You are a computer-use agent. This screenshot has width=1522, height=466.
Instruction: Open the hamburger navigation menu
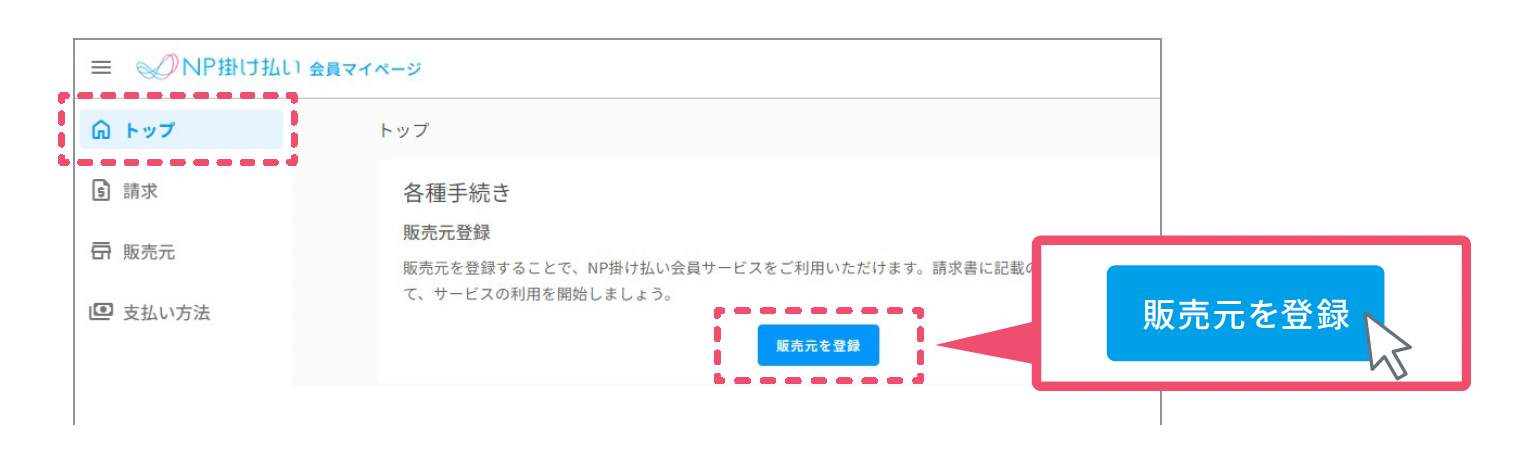pos(101,68)
